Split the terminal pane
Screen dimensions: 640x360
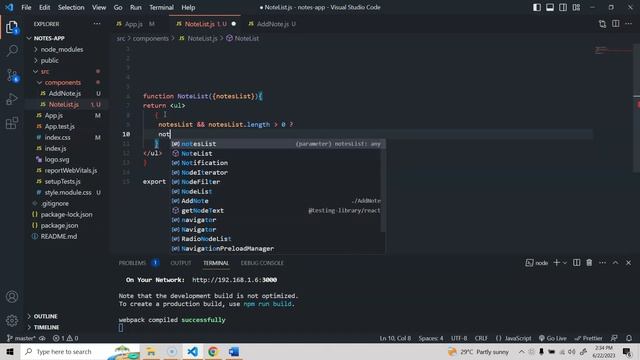coord(576,263)
